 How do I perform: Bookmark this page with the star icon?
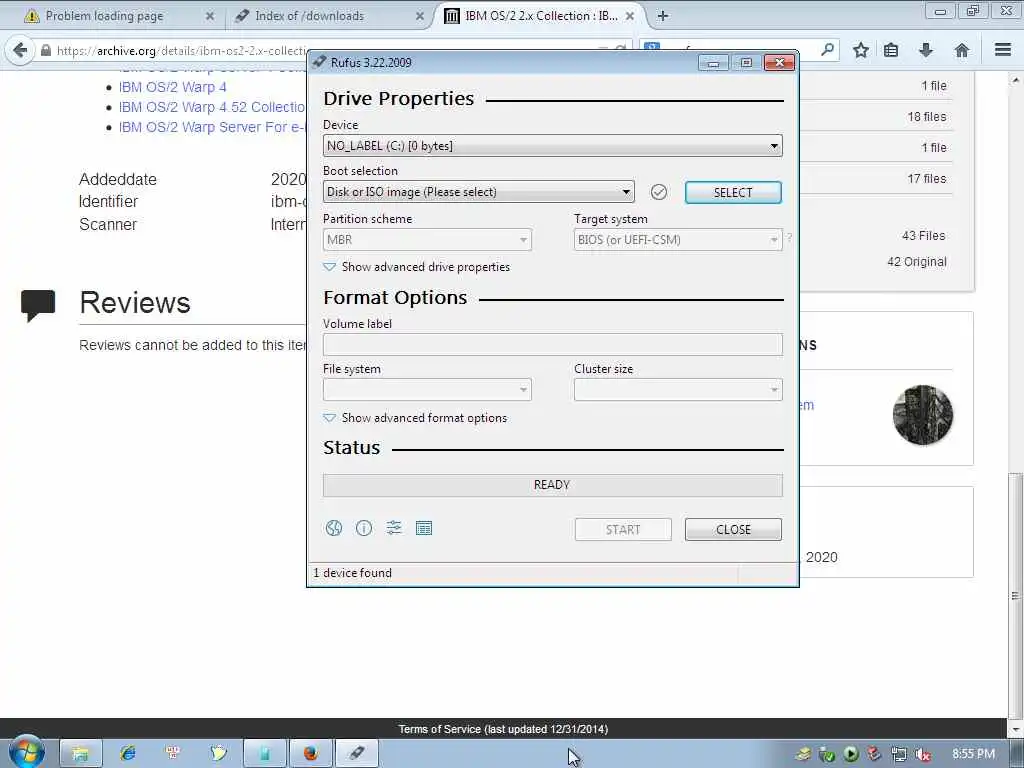click(x=861, y=50)
